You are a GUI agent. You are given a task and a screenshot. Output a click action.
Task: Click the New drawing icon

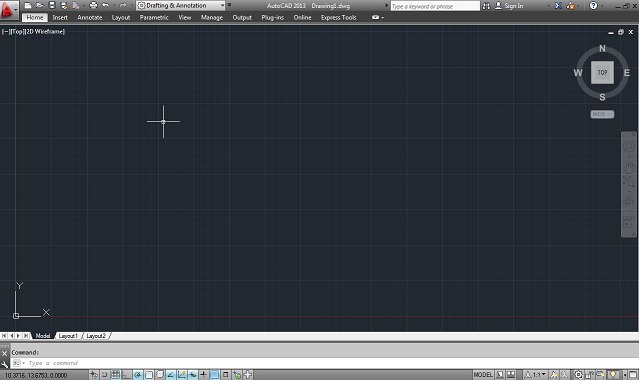pyautogui.click(x=28, y=5)
